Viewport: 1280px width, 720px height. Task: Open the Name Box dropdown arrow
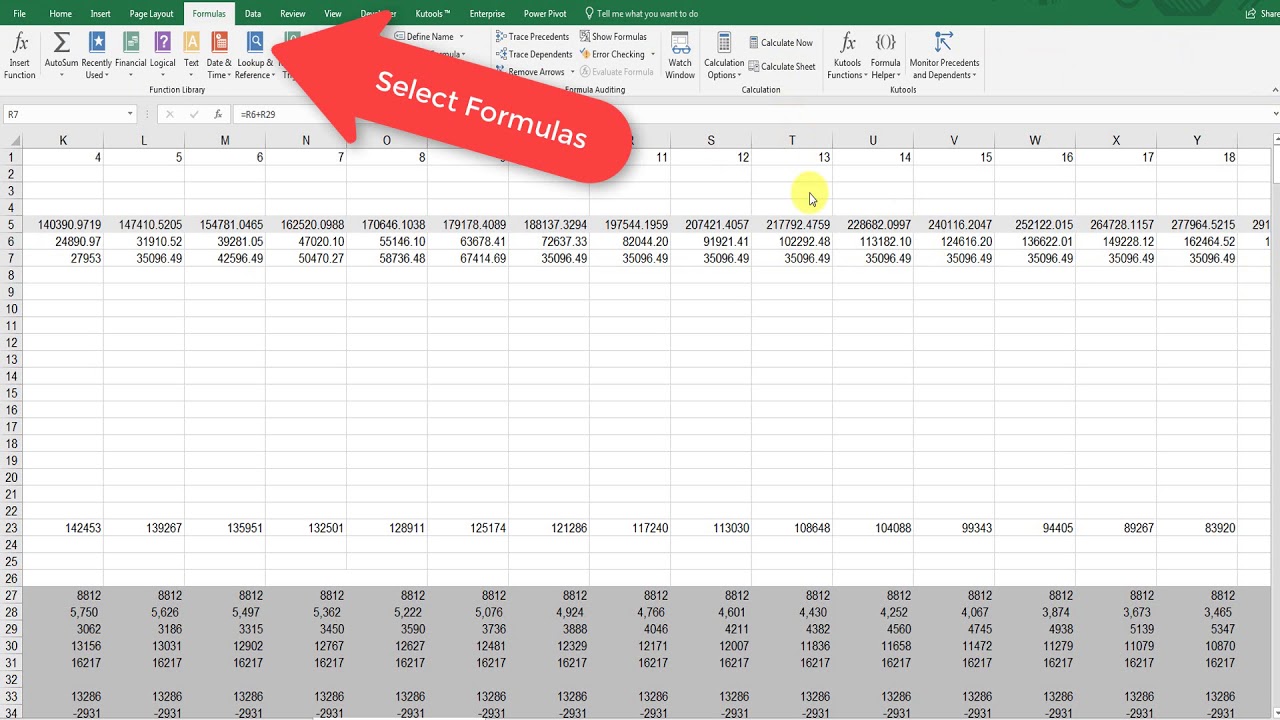[130, 114]
